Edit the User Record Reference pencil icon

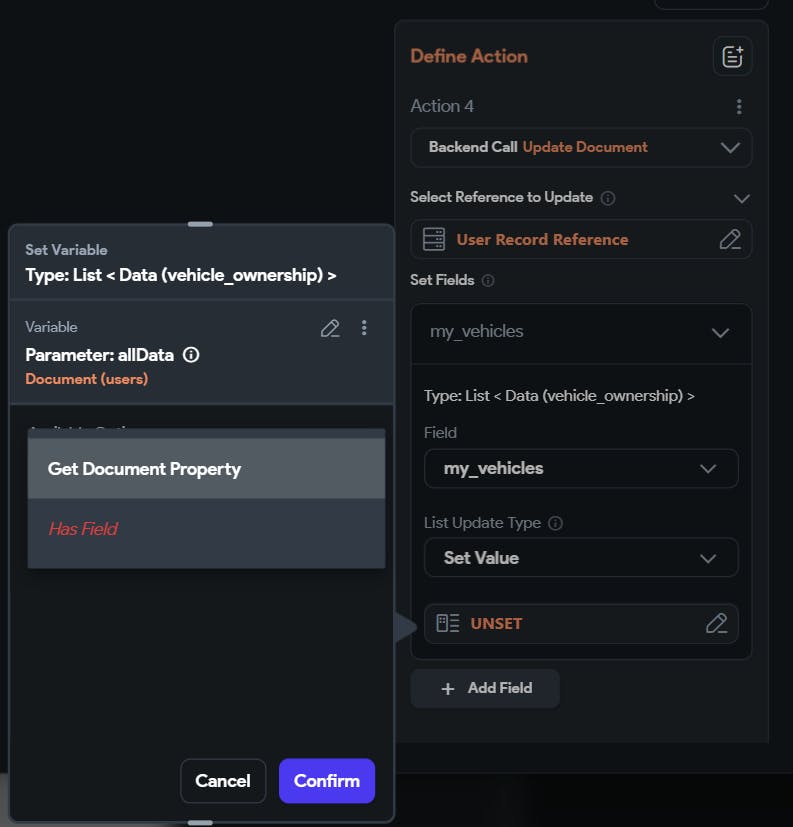coord(730,239)
